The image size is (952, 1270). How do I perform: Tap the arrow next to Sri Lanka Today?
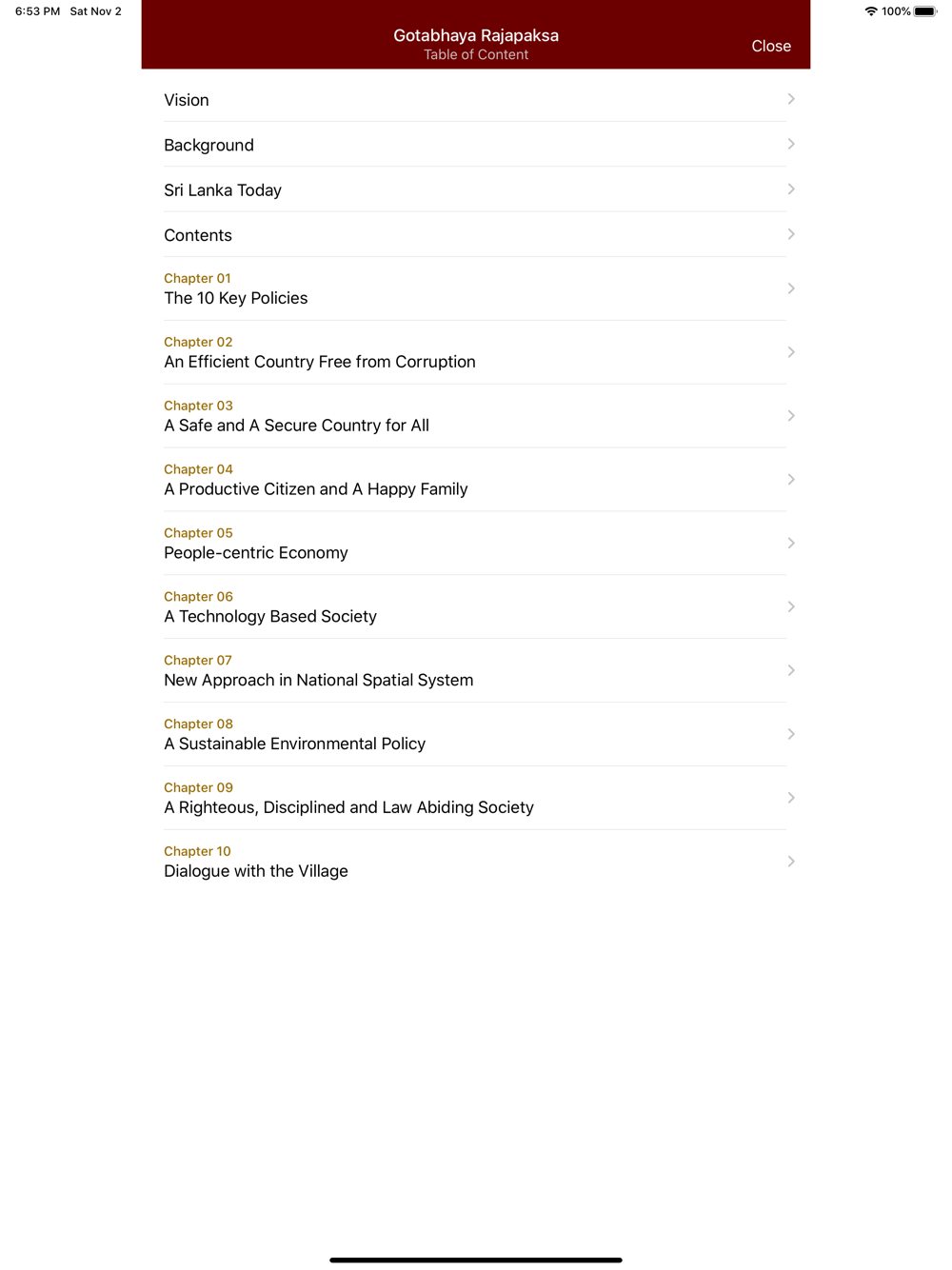click(x=791, y=189)
